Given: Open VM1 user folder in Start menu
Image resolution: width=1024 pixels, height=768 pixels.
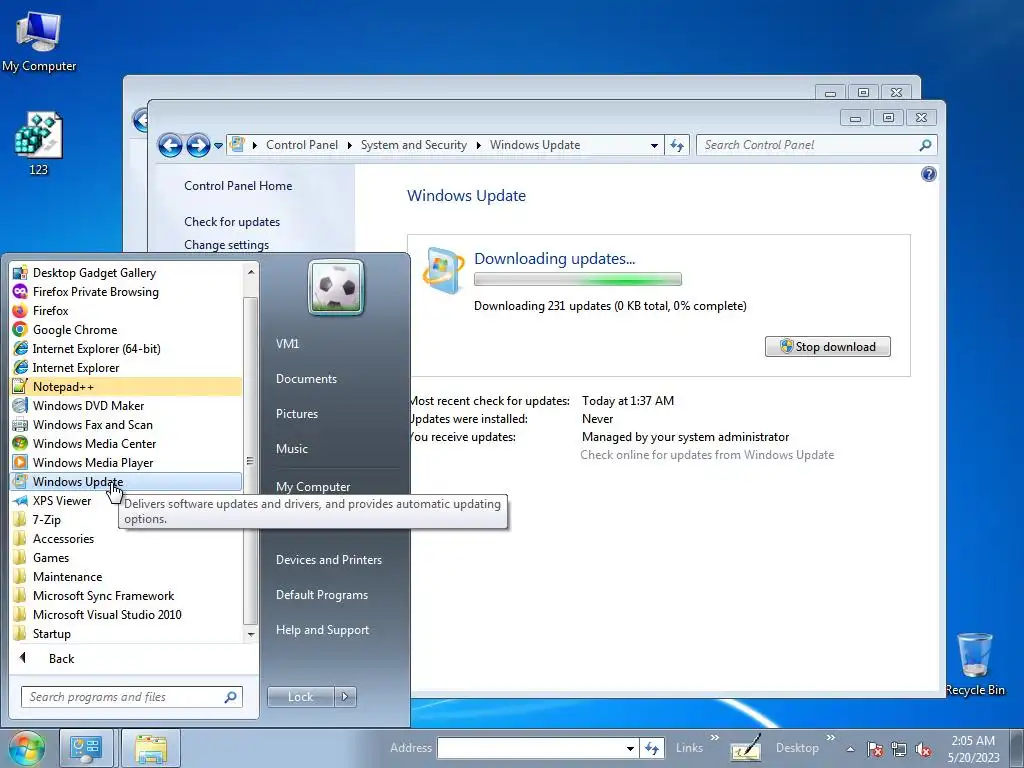Looking at the screenshot, I should (x=287, y=344).
